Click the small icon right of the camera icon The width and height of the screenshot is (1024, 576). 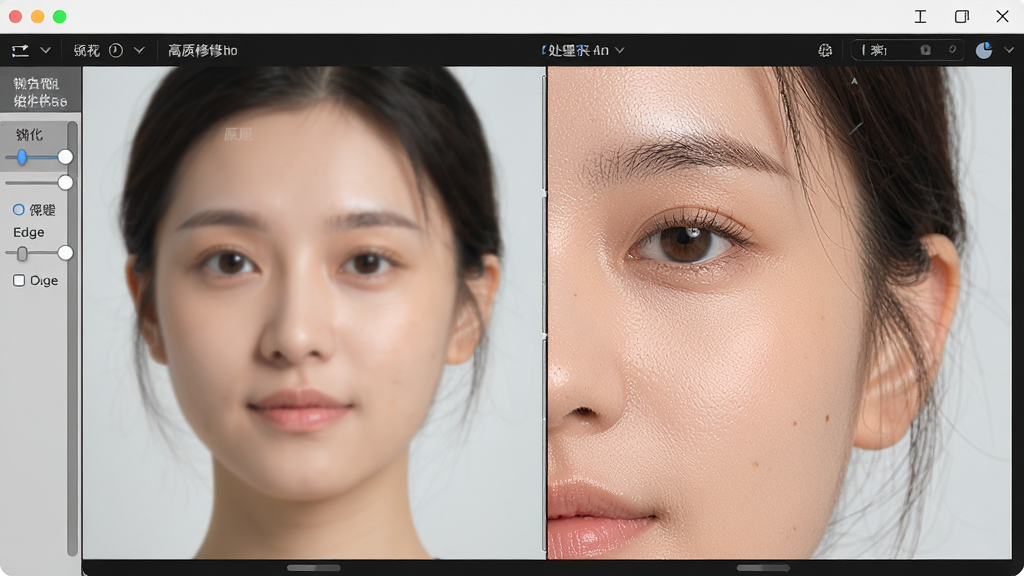point(952,50)
